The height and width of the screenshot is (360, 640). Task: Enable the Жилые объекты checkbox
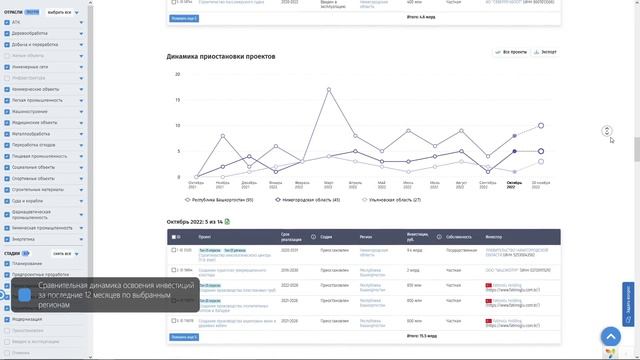pyautogui.click(x=7, y=56)
